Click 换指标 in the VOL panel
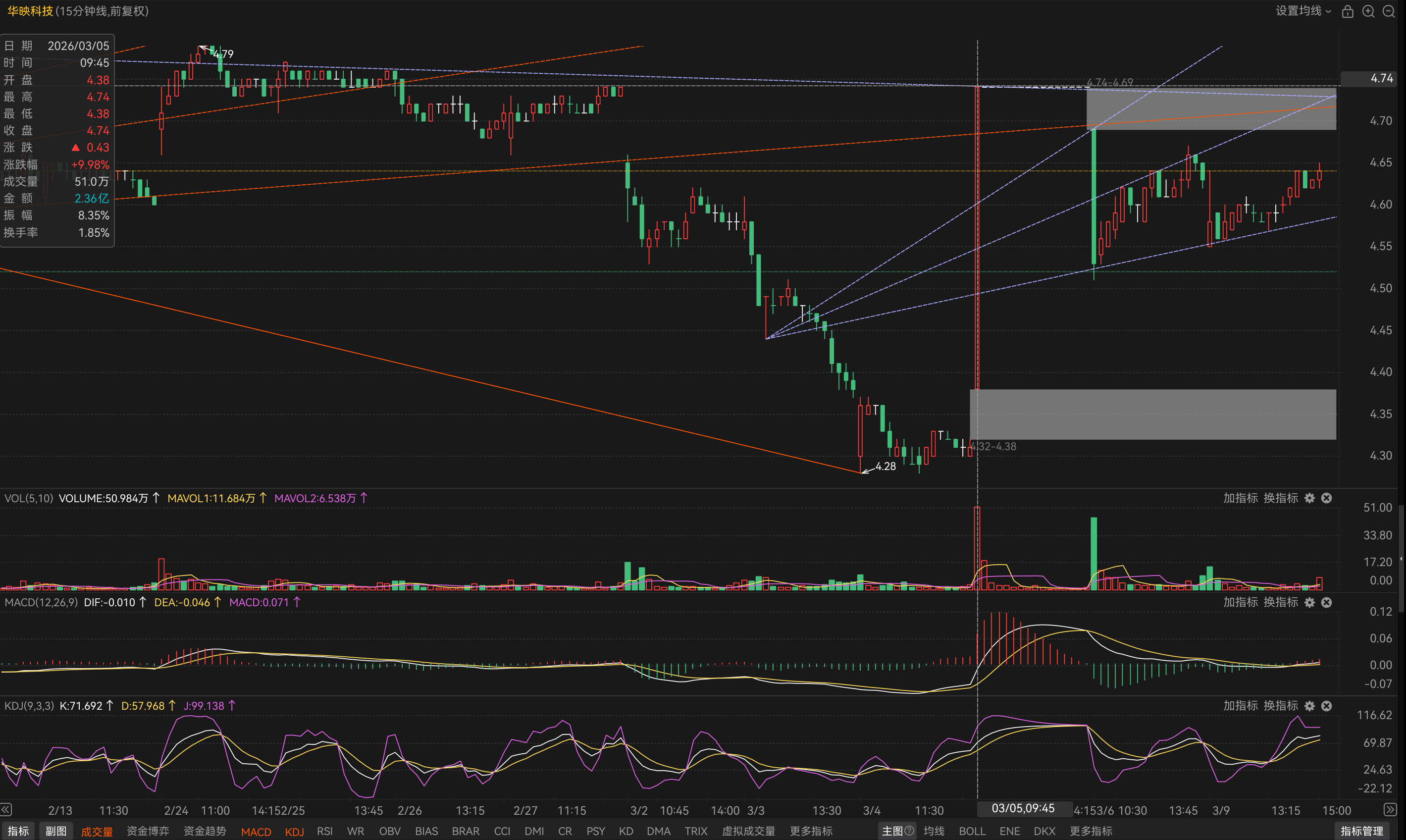This screenshot has height=840, width=1406. (1281, 498)
